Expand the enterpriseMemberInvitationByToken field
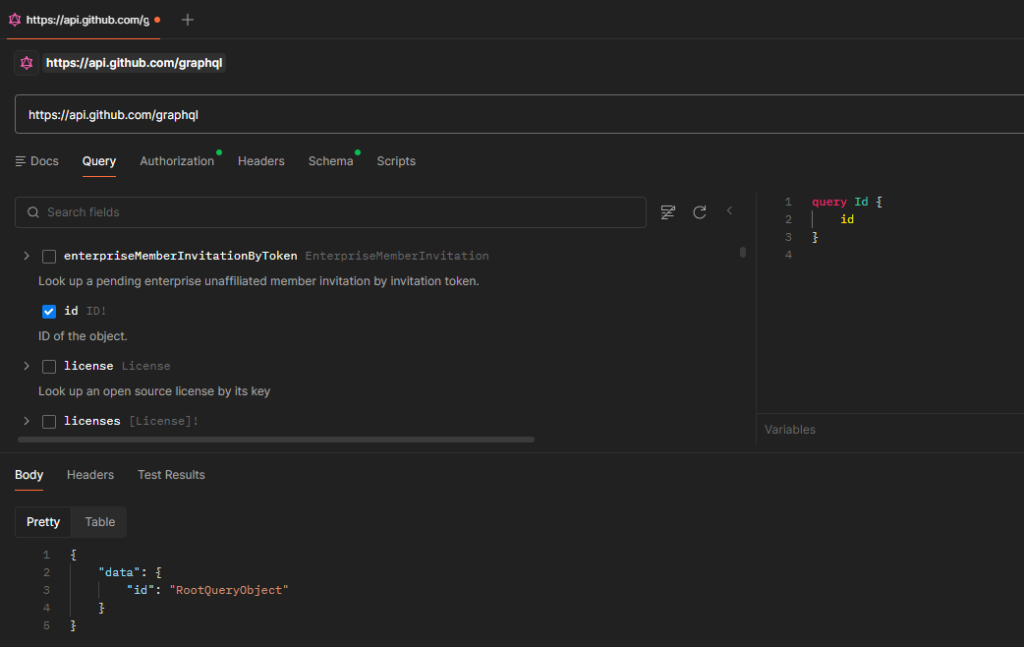 [26, 256]
